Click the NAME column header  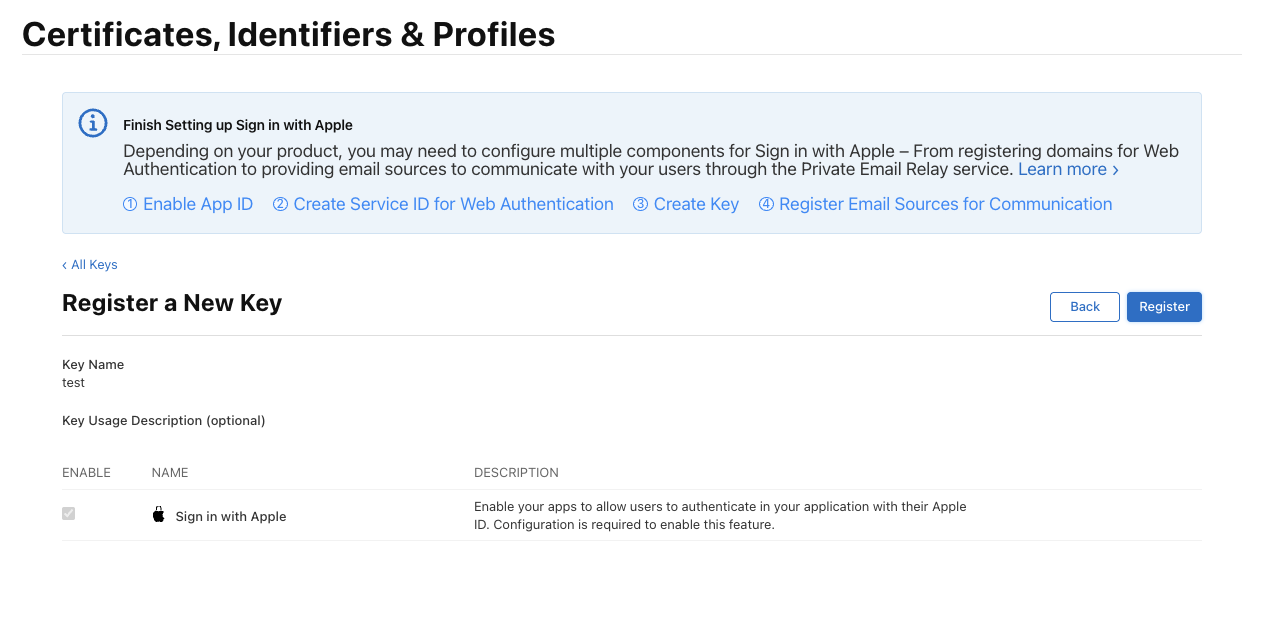coord(170,473)
